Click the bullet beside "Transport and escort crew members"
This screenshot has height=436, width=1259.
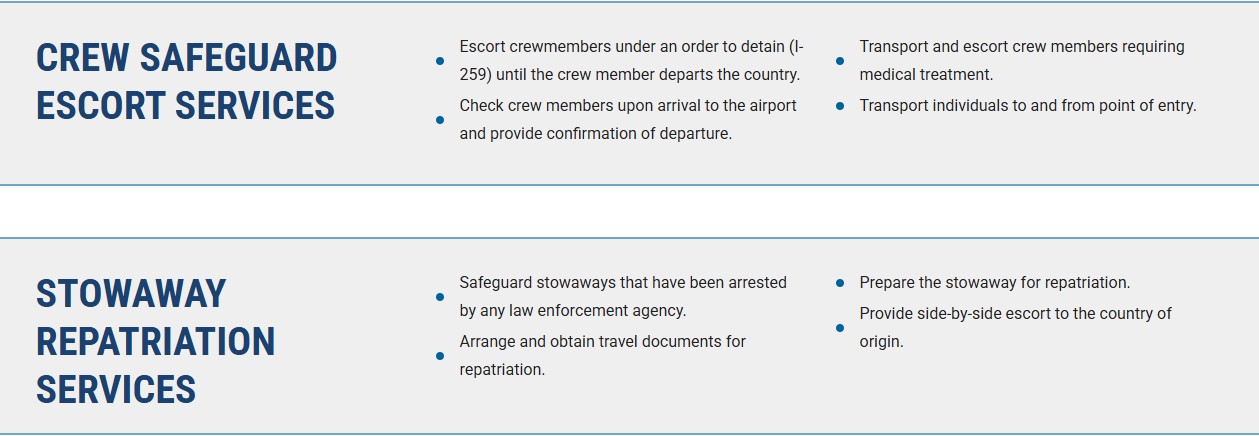[x=840, y=61]
